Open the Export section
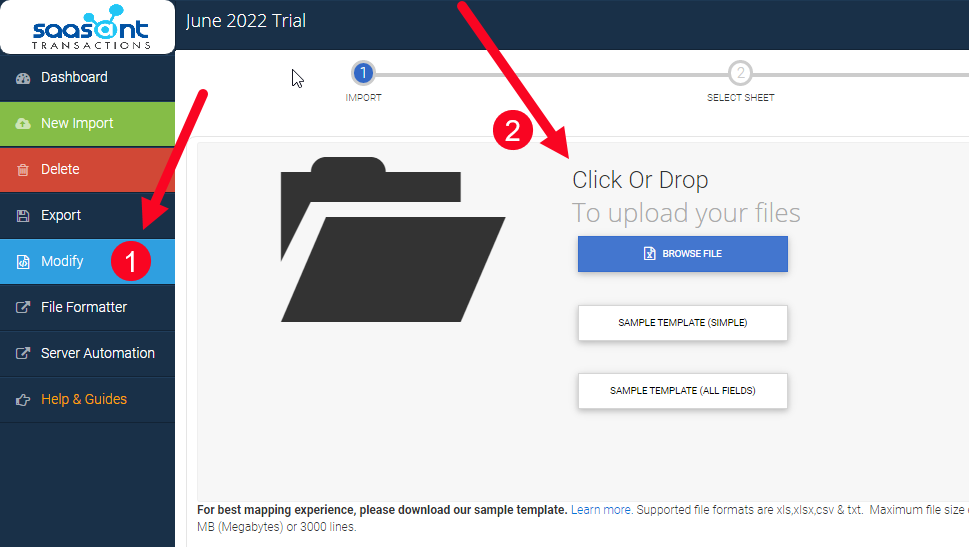Viewport: 969px width, 547px height. pyautogui.click(x=61, y=215)
